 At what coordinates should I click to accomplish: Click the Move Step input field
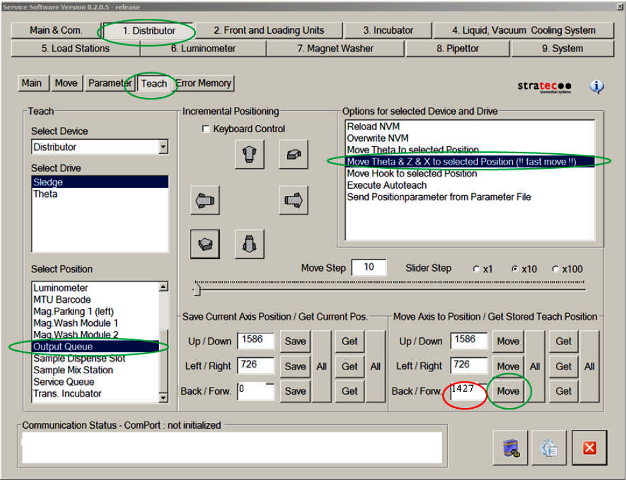pos(369,267)
